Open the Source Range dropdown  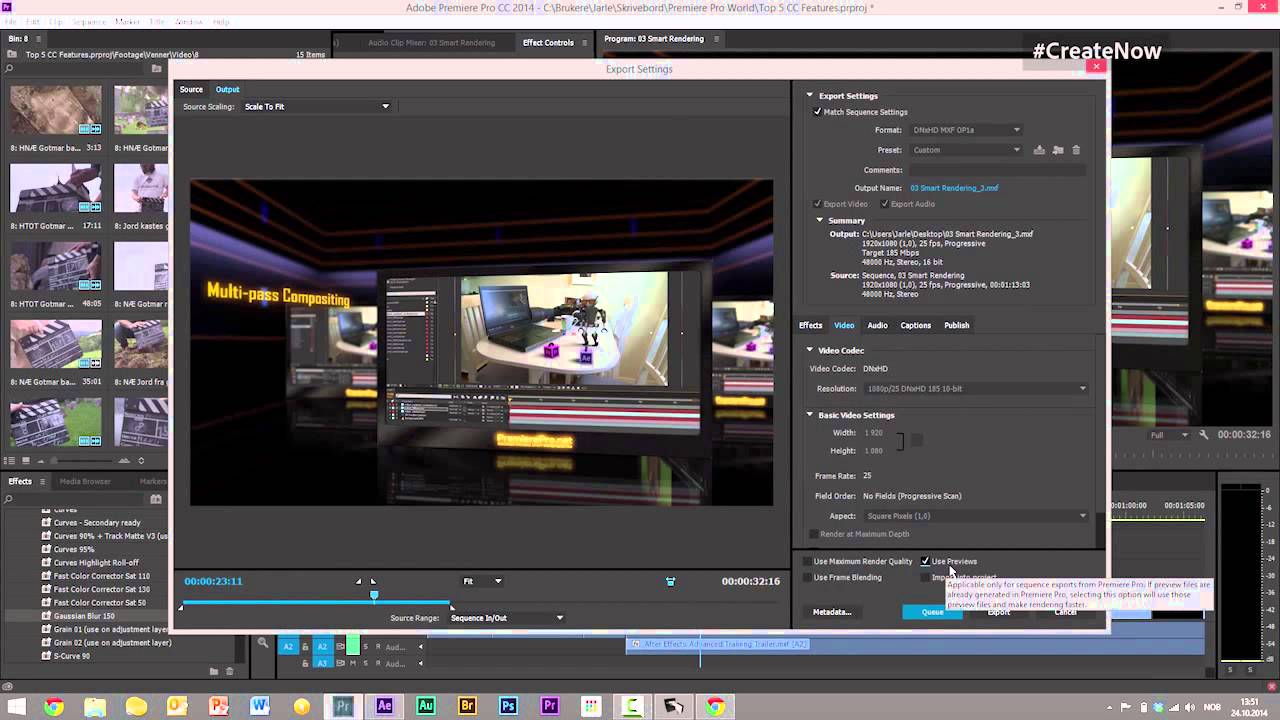click(506, 618)
